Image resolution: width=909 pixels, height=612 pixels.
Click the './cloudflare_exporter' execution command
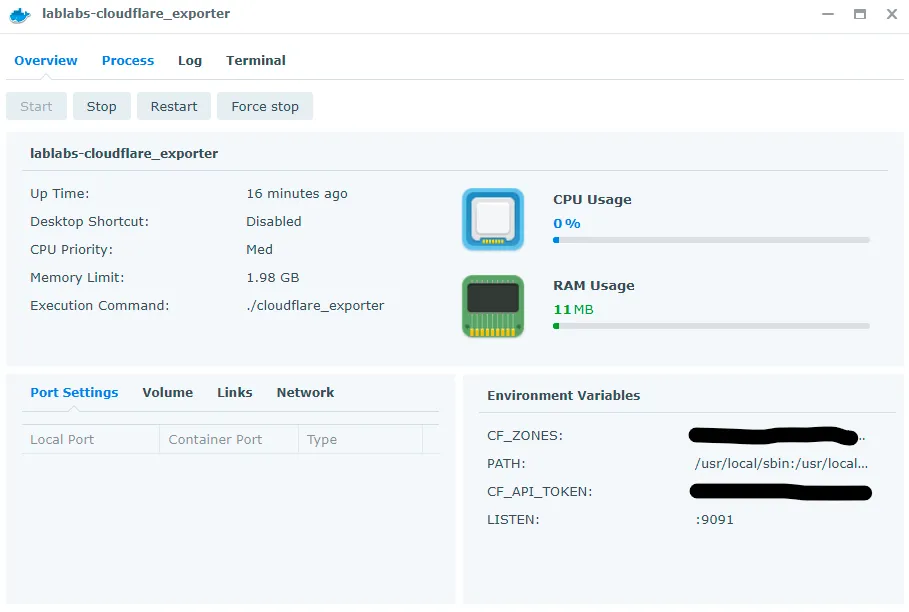pos(315,305)
